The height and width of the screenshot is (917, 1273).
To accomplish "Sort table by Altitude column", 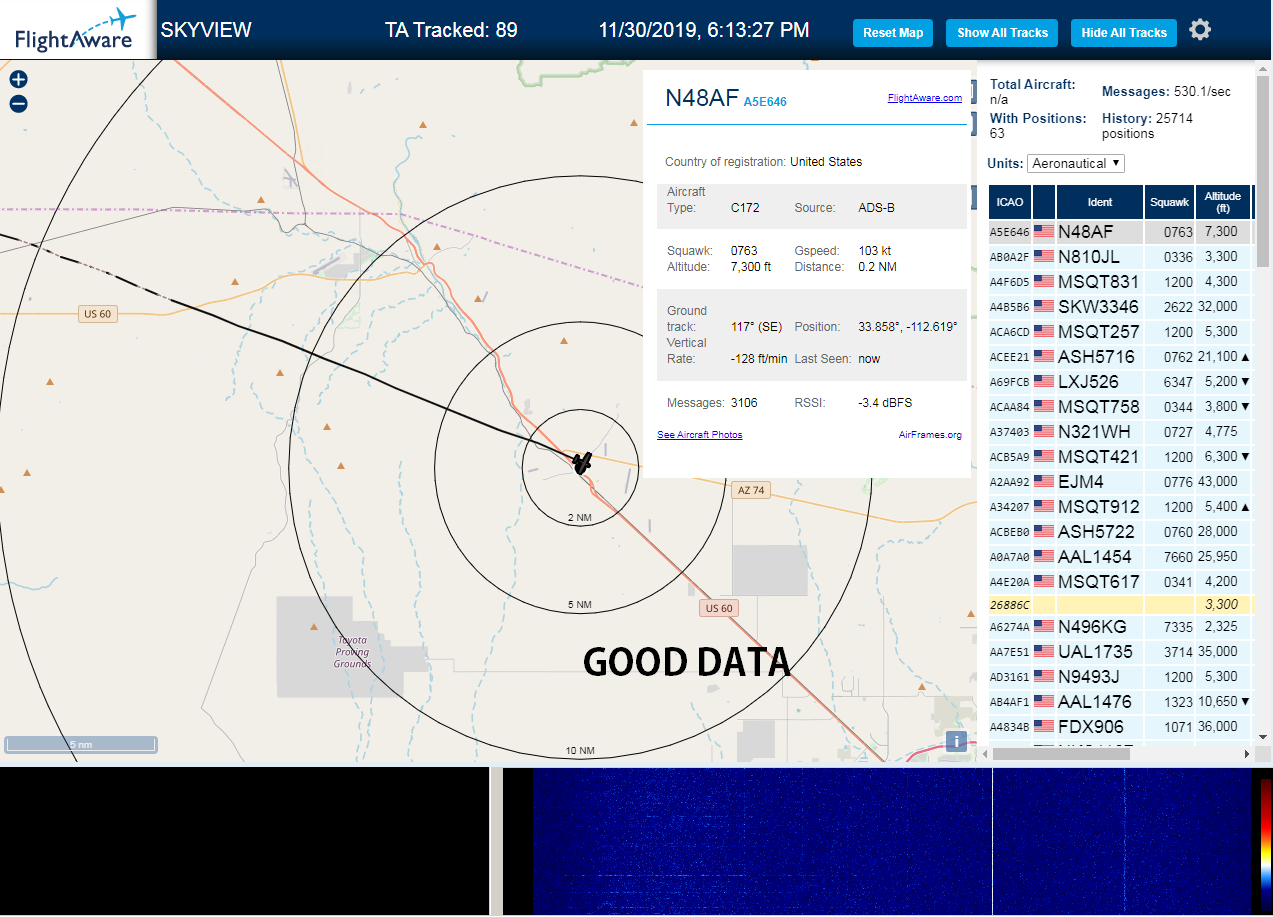I will (x=1223, y=202).
